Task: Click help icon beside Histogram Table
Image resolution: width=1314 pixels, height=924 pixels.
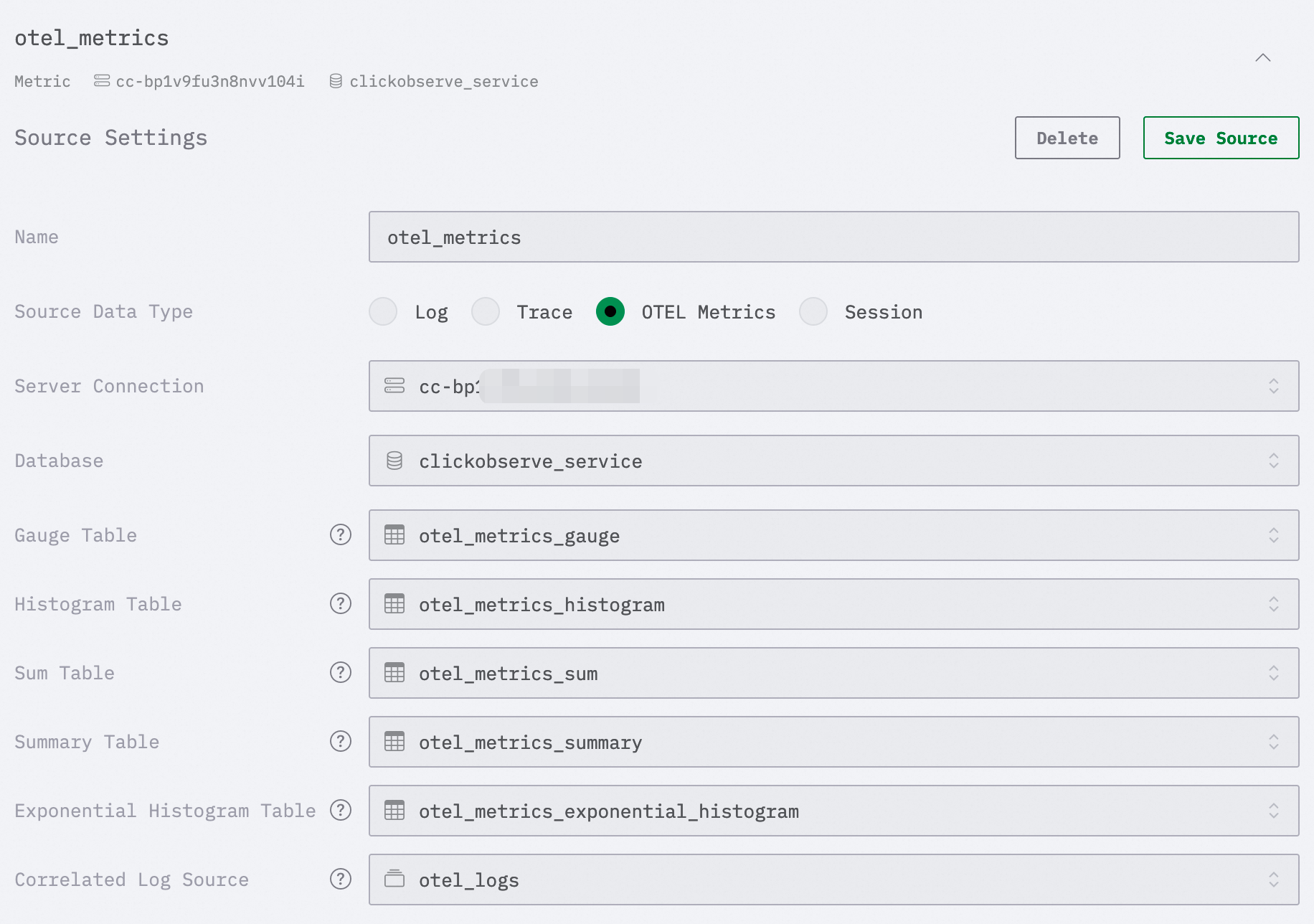Action: tap(341, 603)
